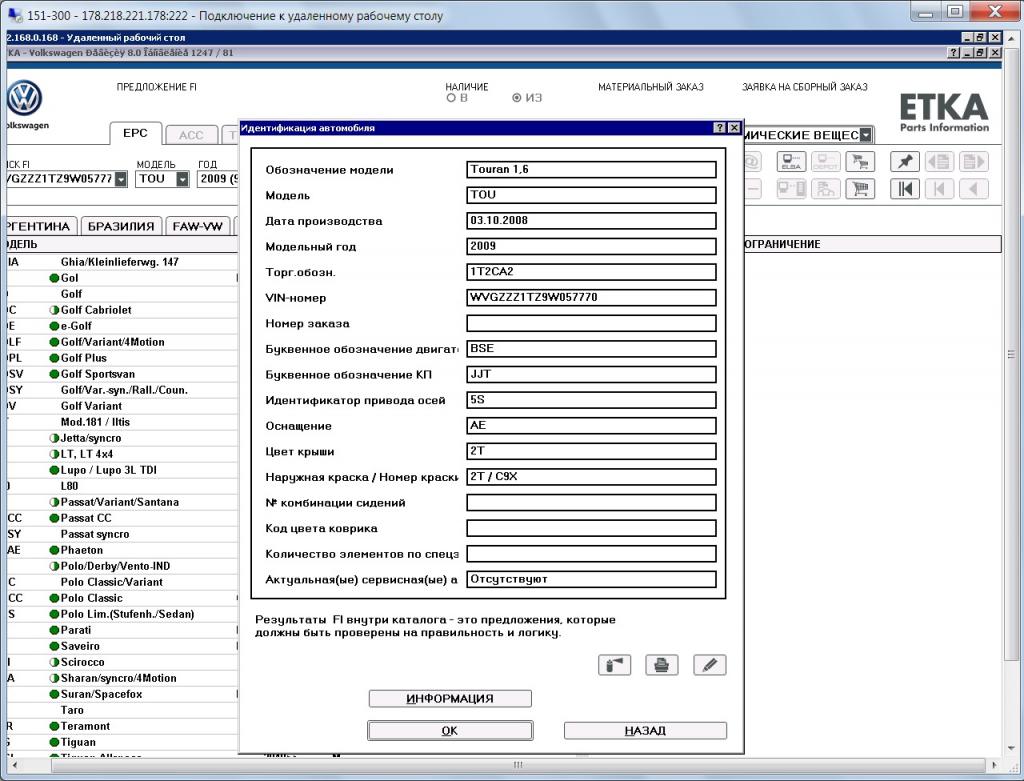This screenshot has height=781, width=1024.
Task: Open the VIN search dropdown arrow
Action: tap(121, 179)
